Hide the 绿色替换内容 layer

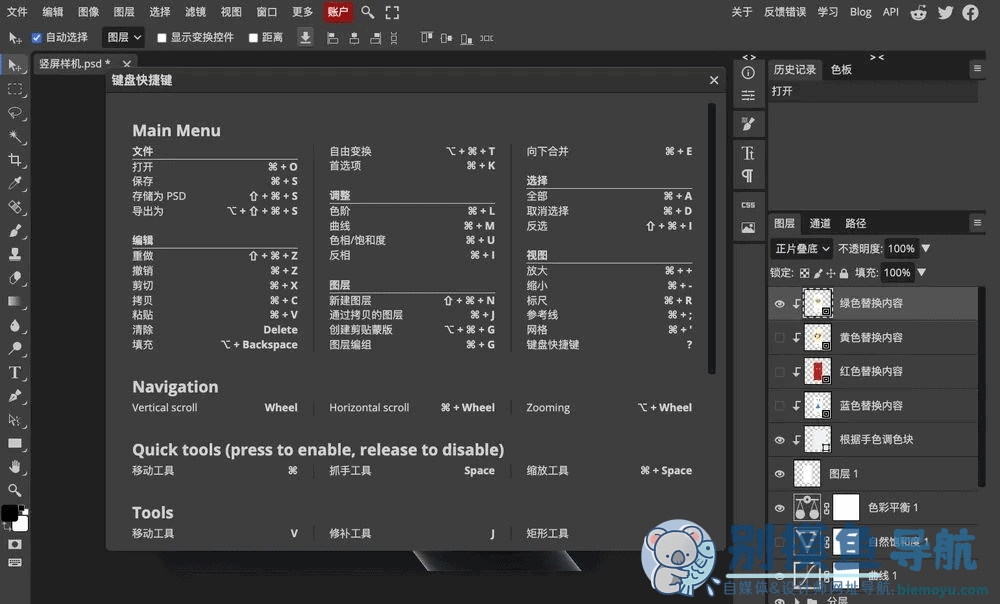click(x=779, y=304)
